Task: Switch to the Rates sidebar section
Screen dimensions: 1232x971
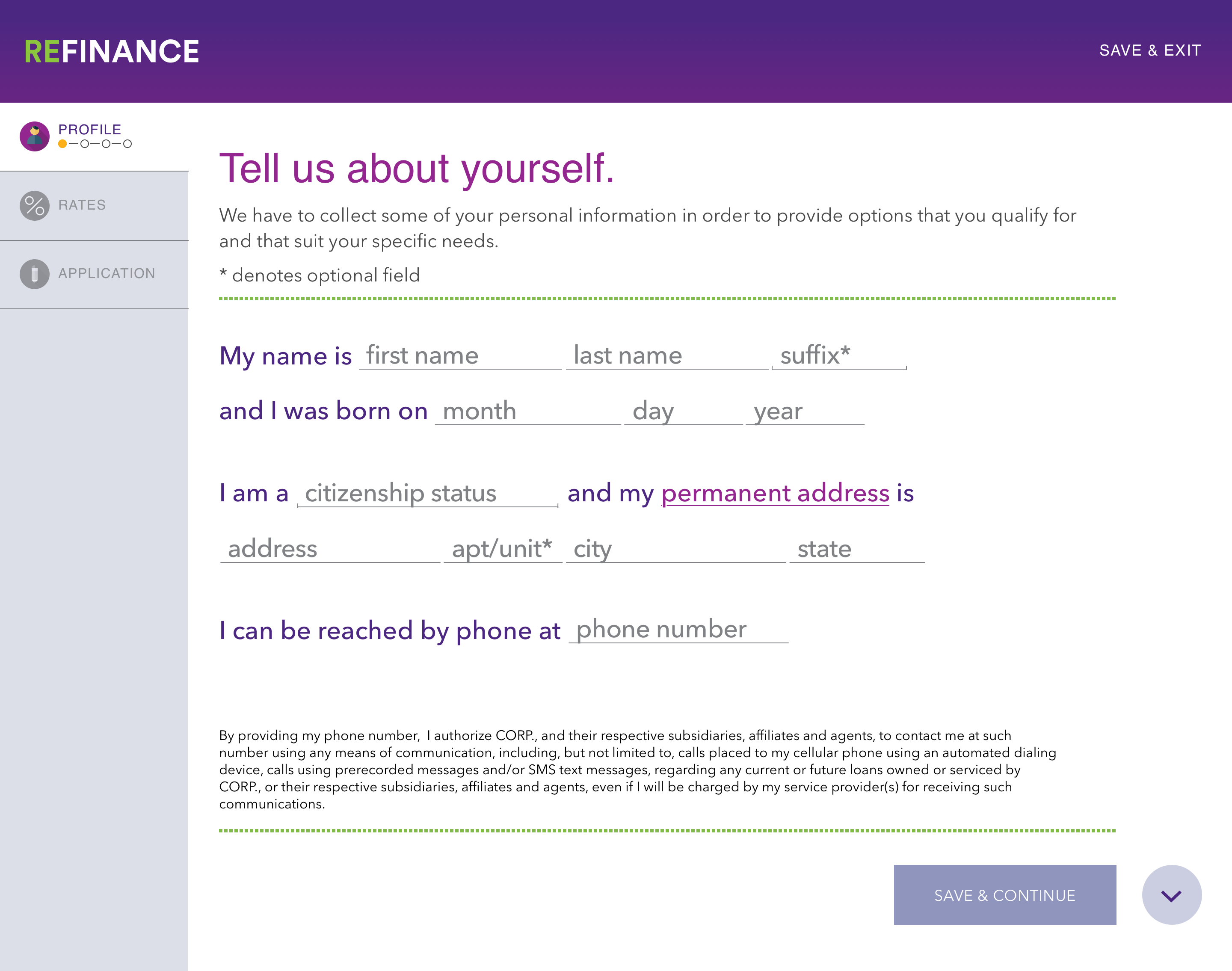Action: click(x=95, y=205)
